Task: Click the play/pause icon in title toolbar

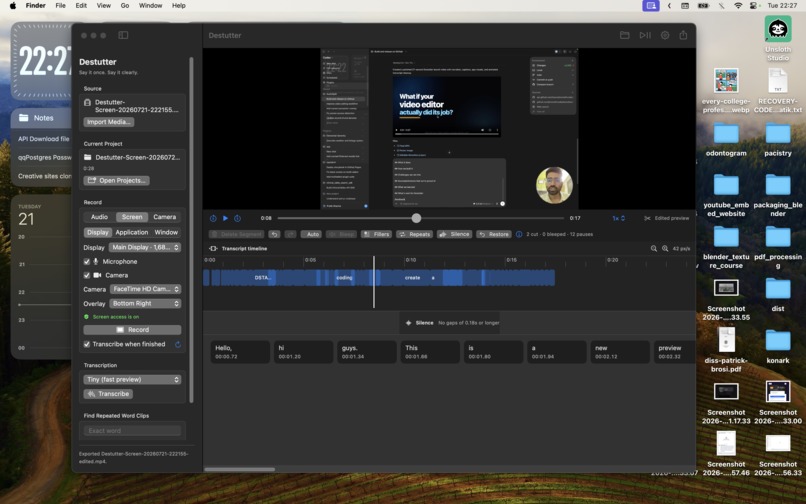Action: click(645, 35)
